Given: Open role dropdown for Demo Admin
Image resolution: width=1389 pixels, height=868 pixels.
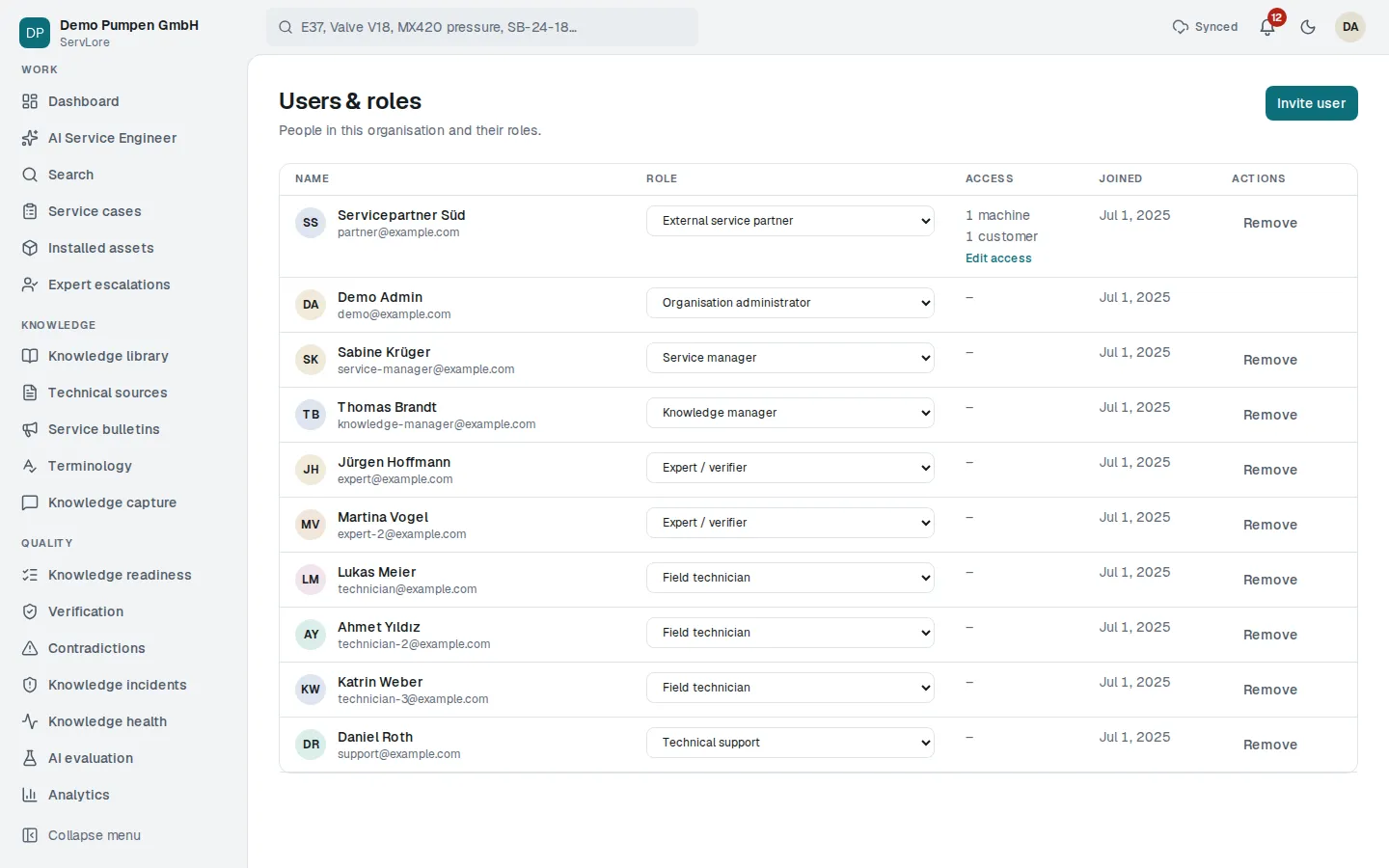Looking at the screenshot, I should 790,303.
